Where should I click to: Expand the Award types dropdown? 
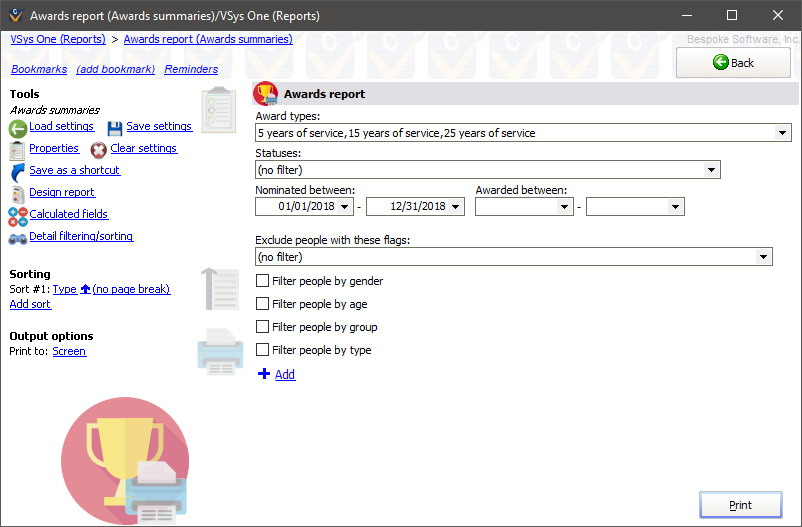(782, 133)
